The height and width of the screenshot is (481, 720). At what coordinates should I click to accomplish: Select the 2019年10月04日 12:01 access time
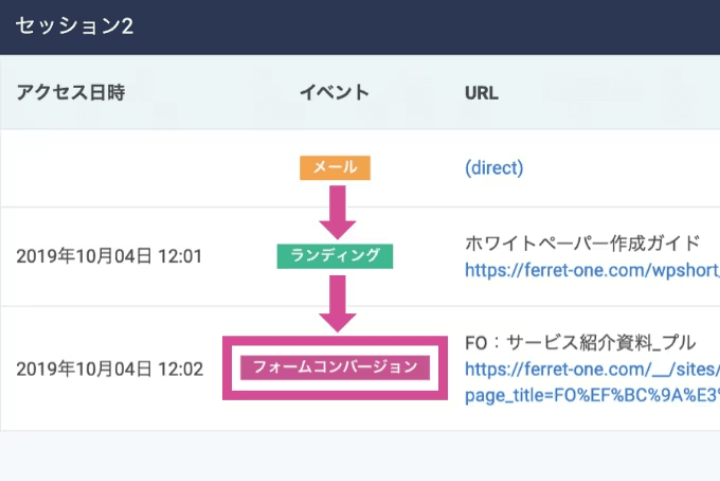pyautogui.click(x=109, y=256)
